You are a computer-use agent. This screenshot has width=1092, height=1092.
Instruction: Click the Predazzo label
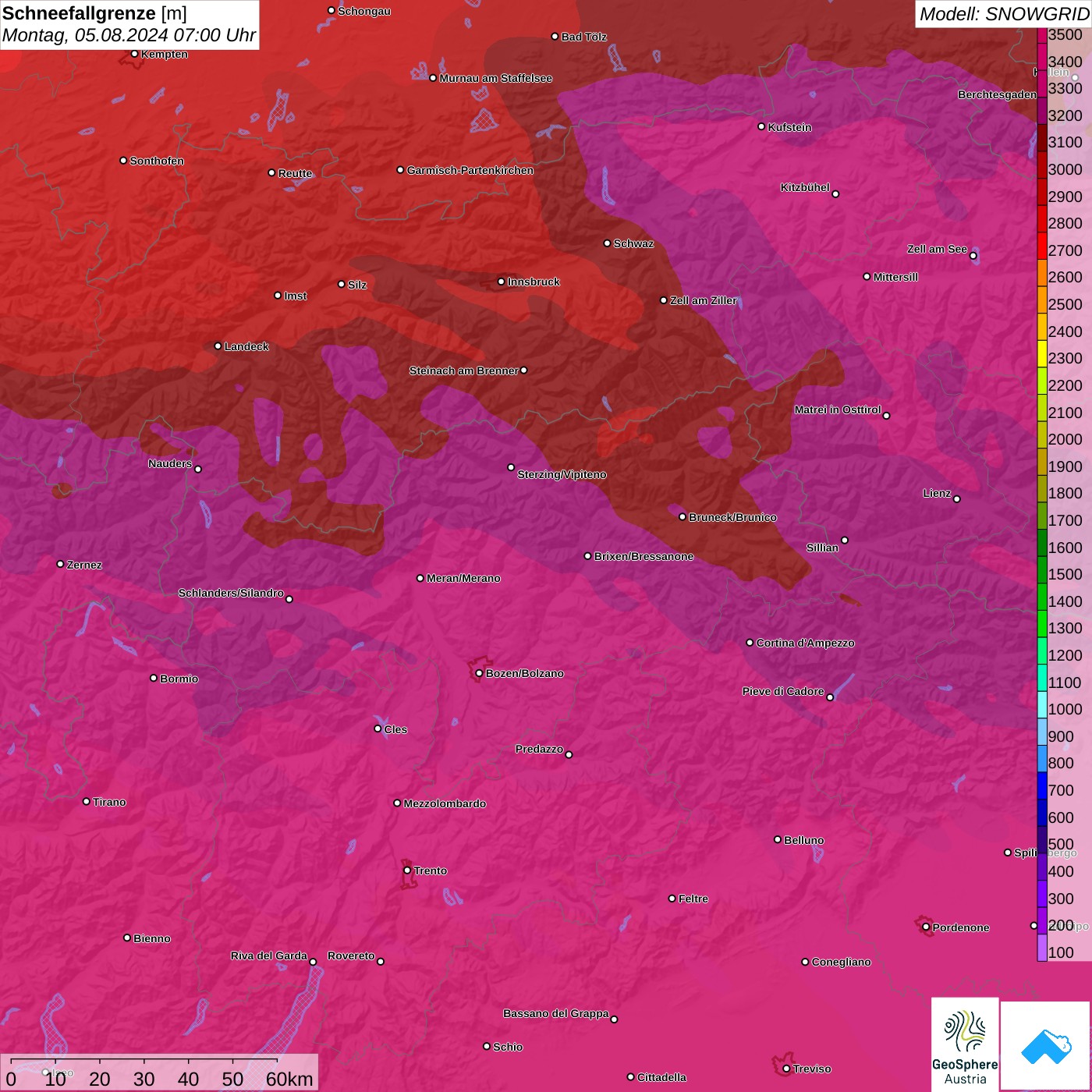539,749
